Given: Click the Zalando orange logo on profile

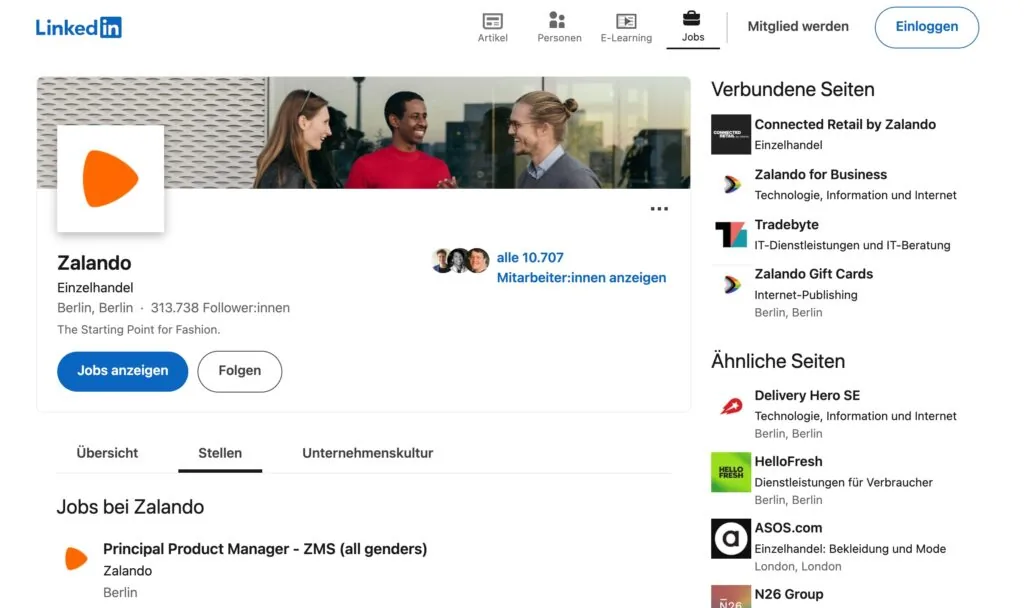Looking at the screenshot, I should [x=110, y=178].
